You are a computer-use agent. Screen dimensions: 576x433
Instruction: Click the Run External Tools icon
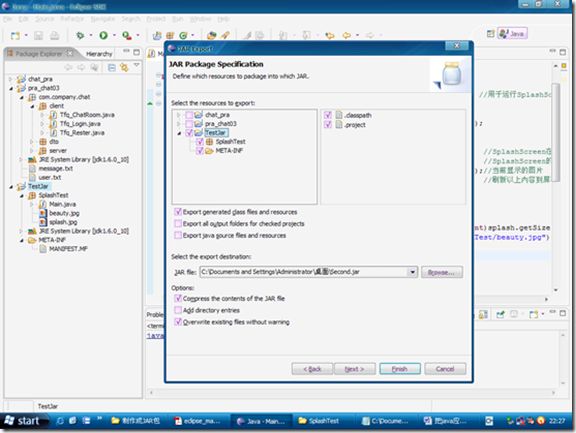(127, 35)
